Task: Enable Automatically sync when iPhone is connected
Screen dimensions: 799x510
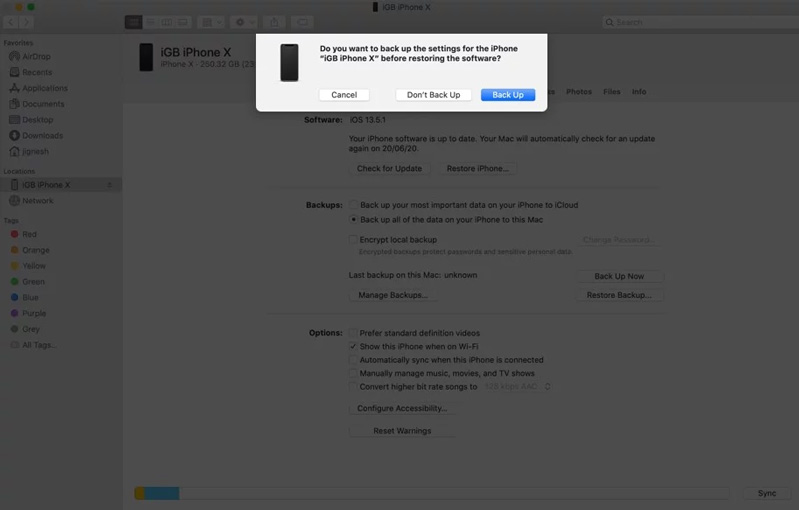Action: point(353,360)
